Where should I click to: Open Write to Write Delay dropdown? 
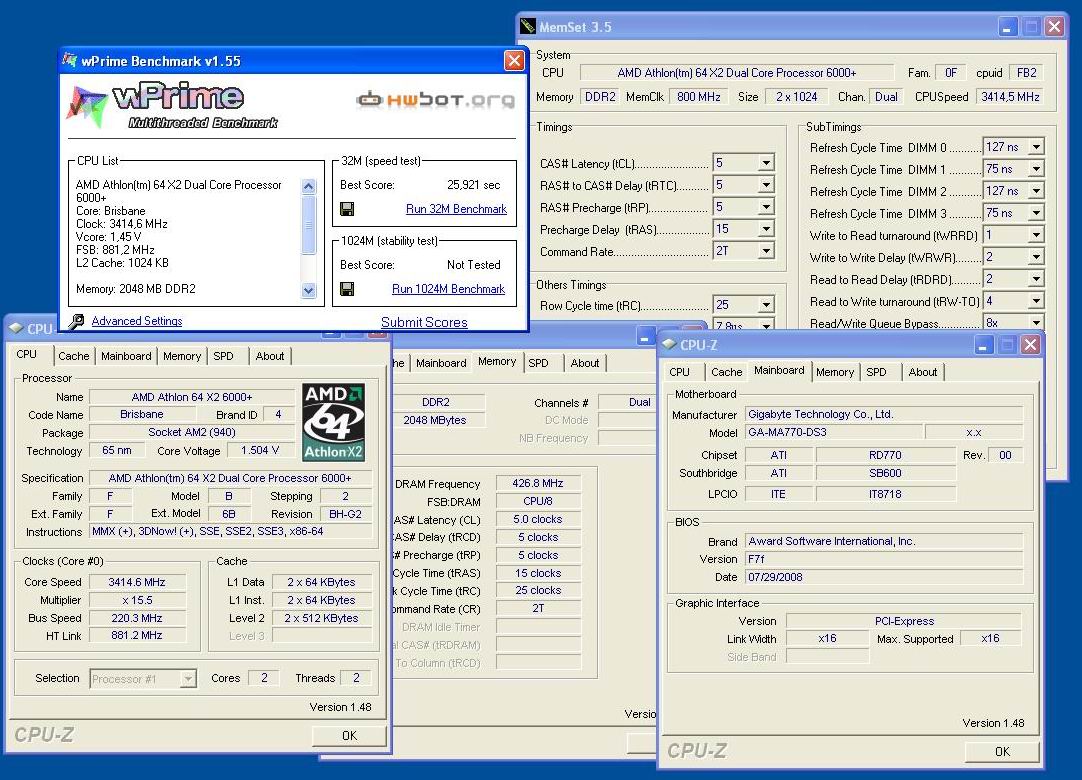[1036, 257]
